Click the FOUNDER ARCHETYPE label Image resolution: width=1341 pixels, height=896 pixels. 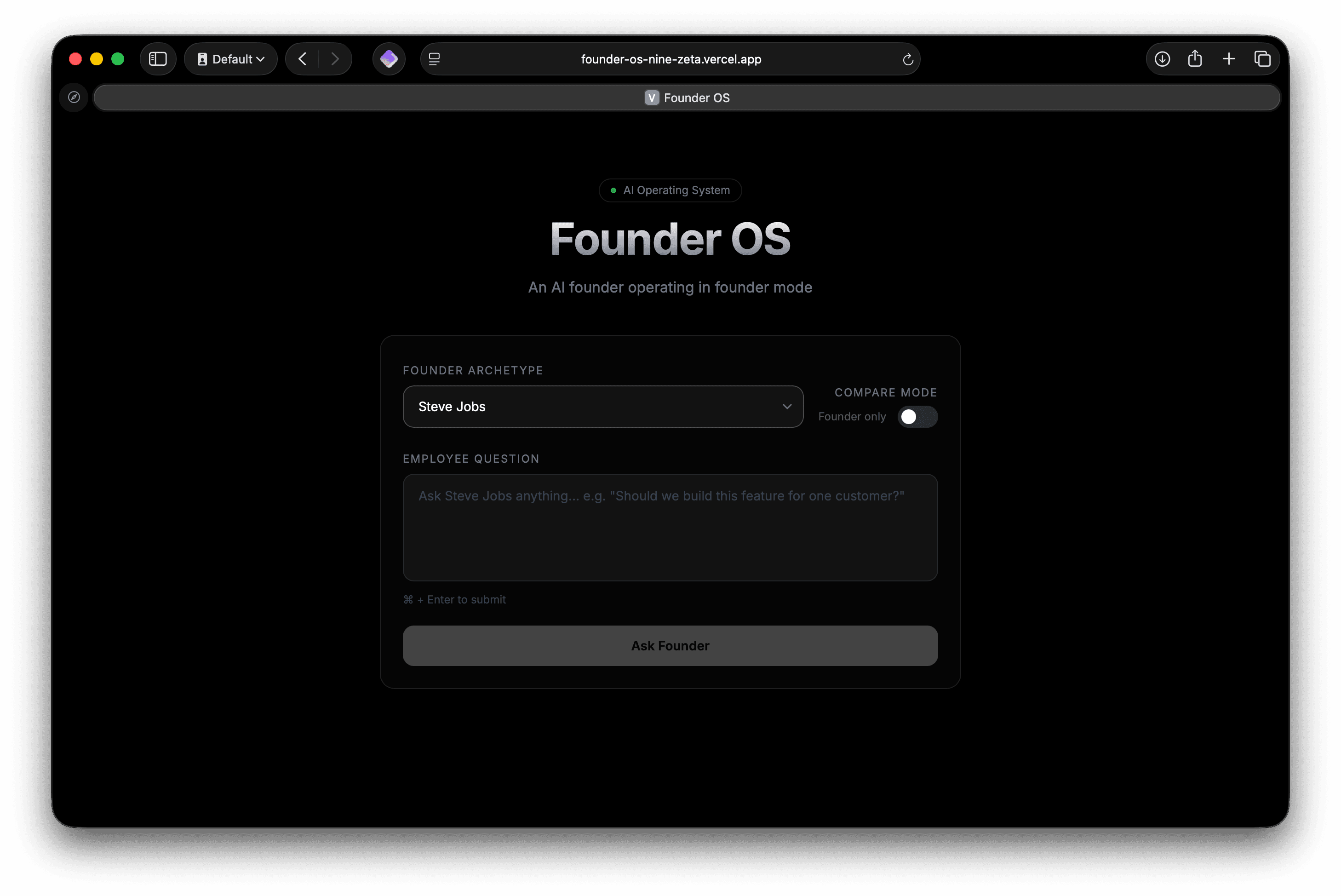473,370
